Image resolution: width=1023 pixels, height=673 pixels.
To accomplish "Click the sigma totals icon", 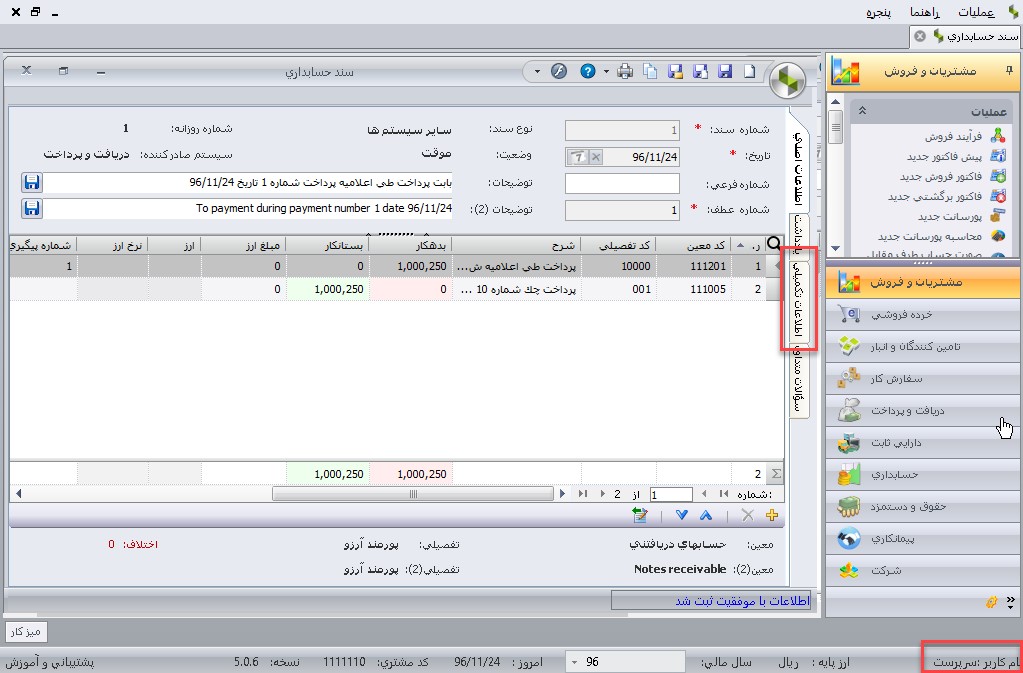I will (776, 474).
